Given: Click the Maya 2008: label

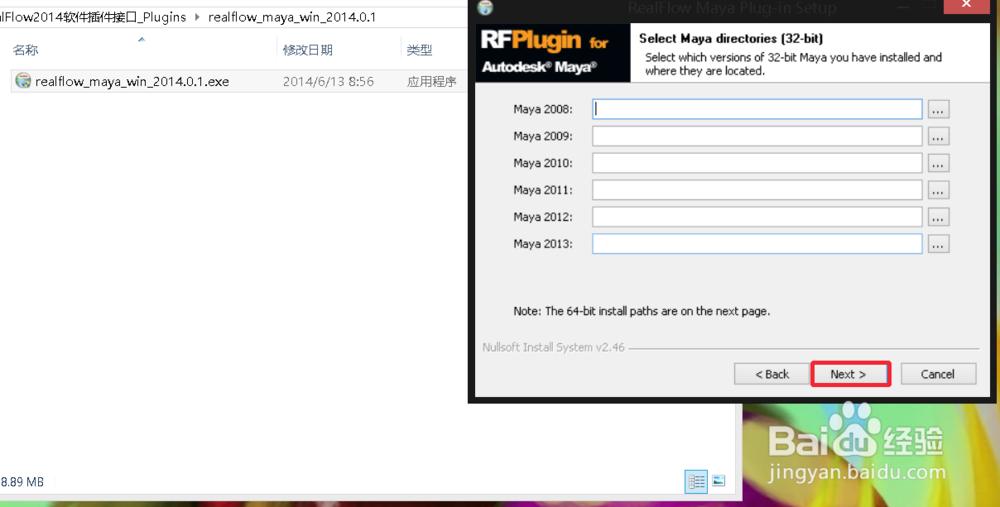Looking at the screenshot, I should [543, 110].
